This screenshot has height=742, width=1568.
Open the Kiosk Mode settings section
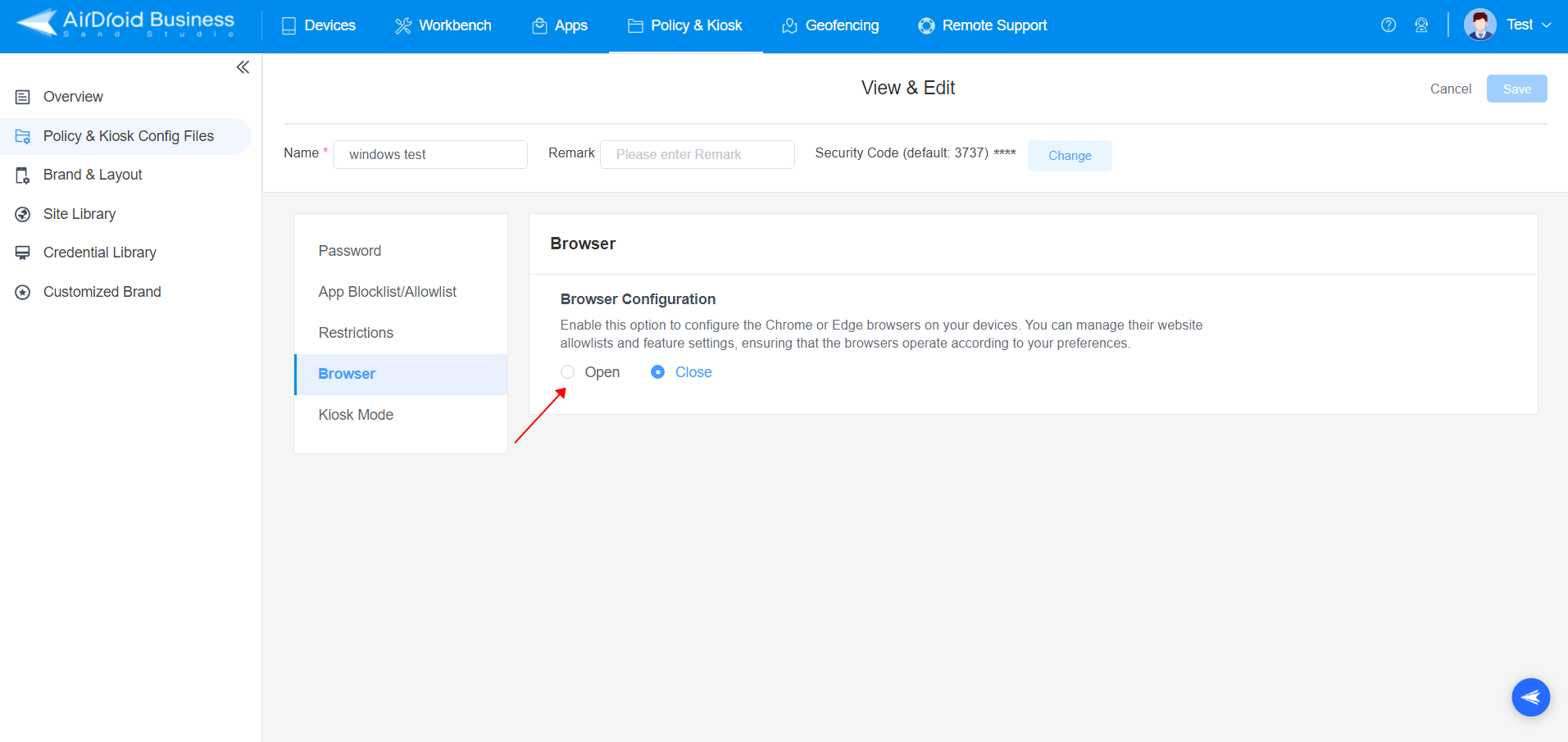355,414
